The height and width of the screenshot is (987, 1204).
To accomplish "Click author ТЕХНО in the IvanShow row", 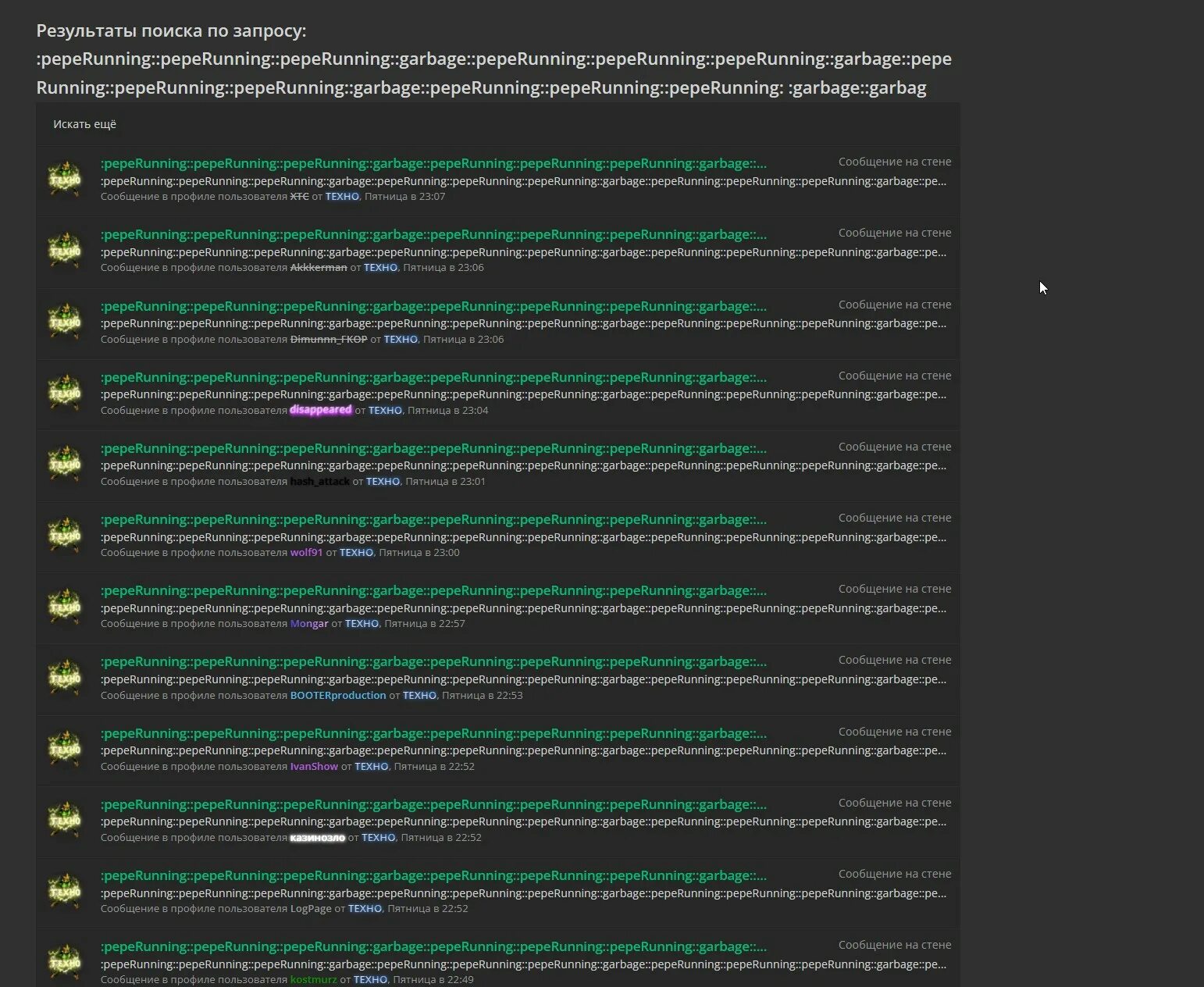I will tap(372, 767).
